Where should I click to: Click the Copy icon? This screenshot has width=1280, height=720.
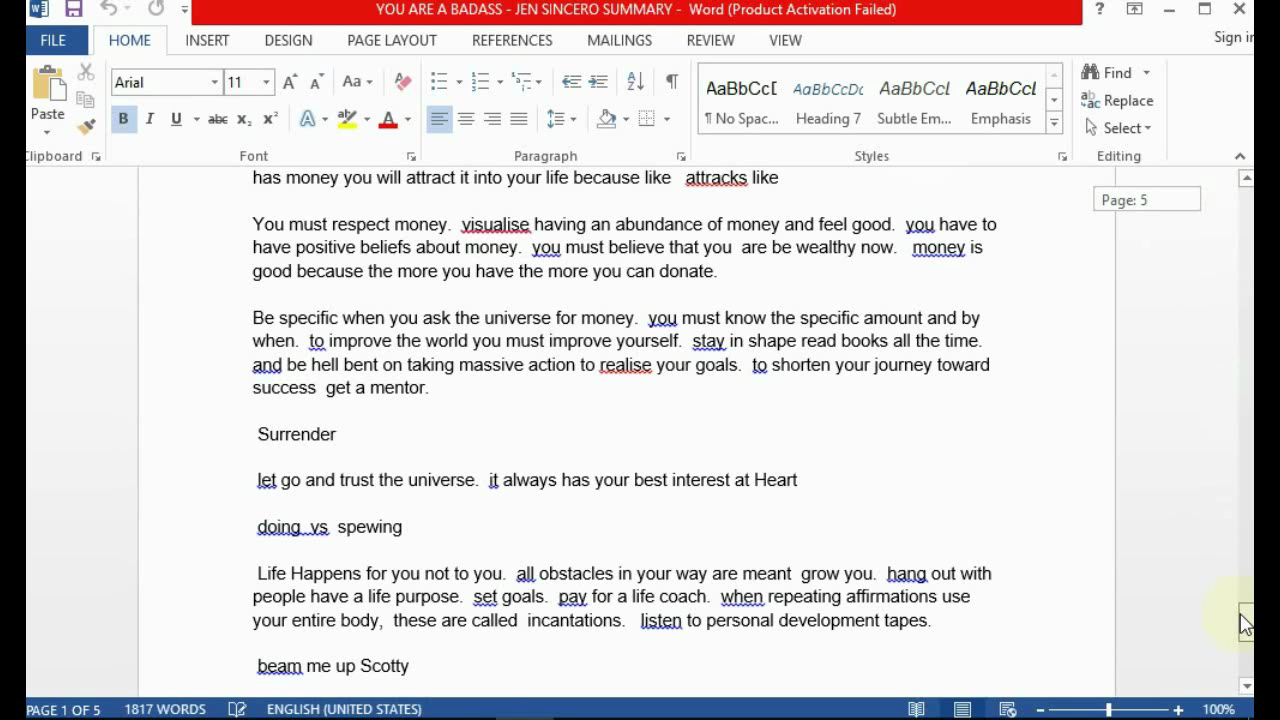pyautogui.click(x=86, y=99)
